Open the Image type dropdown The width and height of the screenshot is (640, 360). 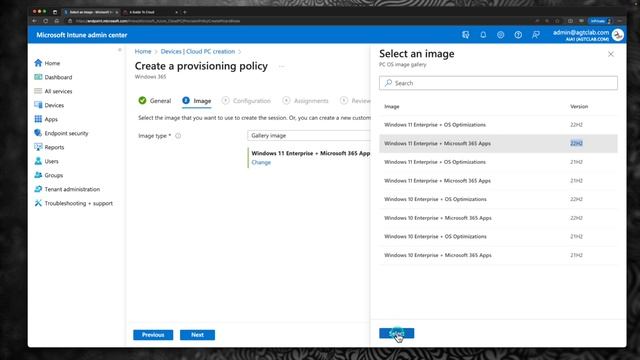tap(308, 136)
